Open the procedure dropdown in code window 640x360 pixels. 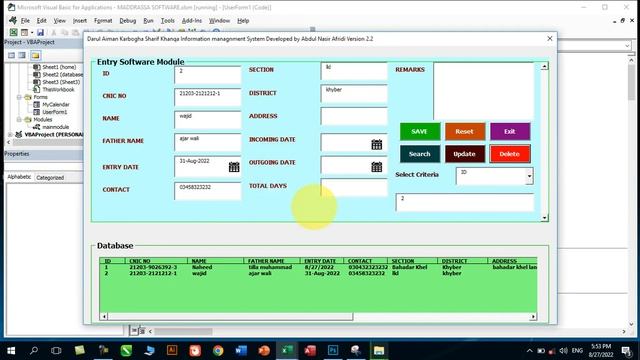point(627,46)
